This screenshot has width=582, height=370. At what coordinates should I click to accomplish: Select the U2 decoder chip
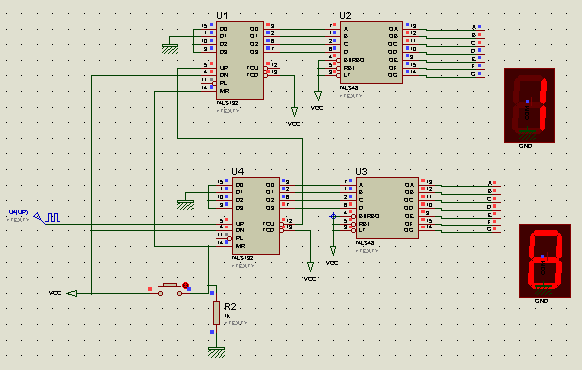(x=371, y=52)
